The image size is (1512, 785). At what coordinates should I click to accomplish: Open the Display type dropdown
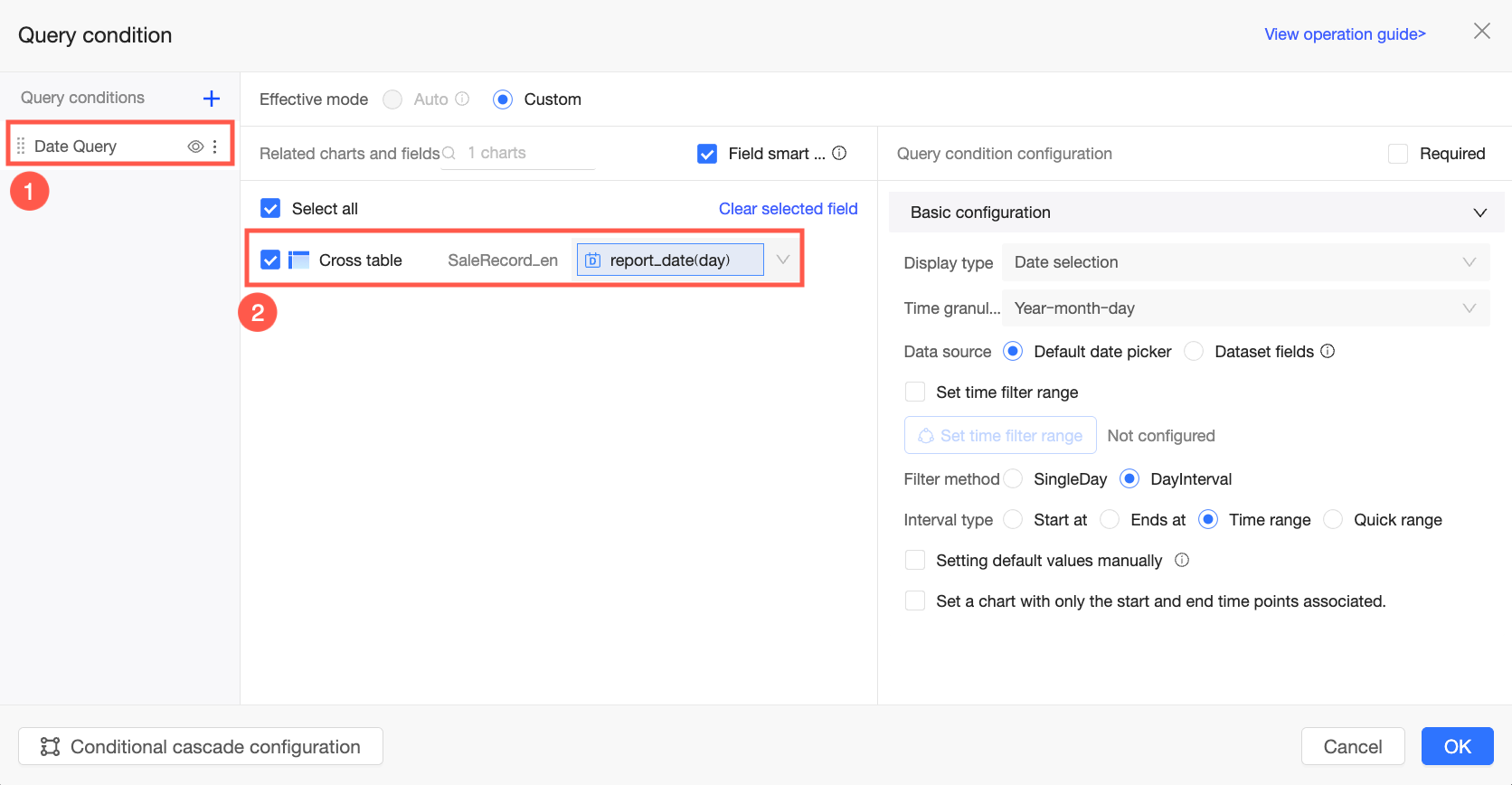click(x=1244, y=262)
